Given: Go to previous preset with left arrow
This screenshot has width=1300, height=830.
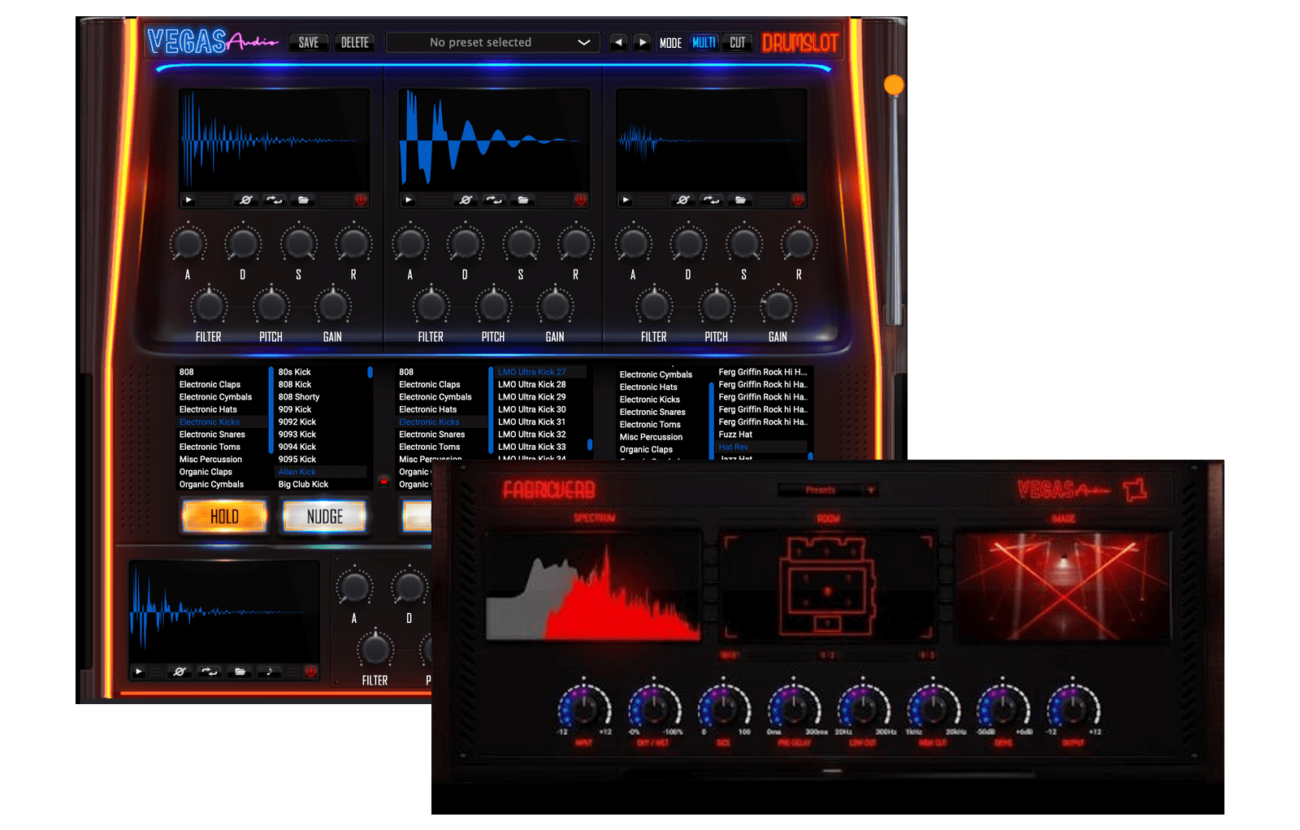Looking at the screenshot, I should point(618,43).
